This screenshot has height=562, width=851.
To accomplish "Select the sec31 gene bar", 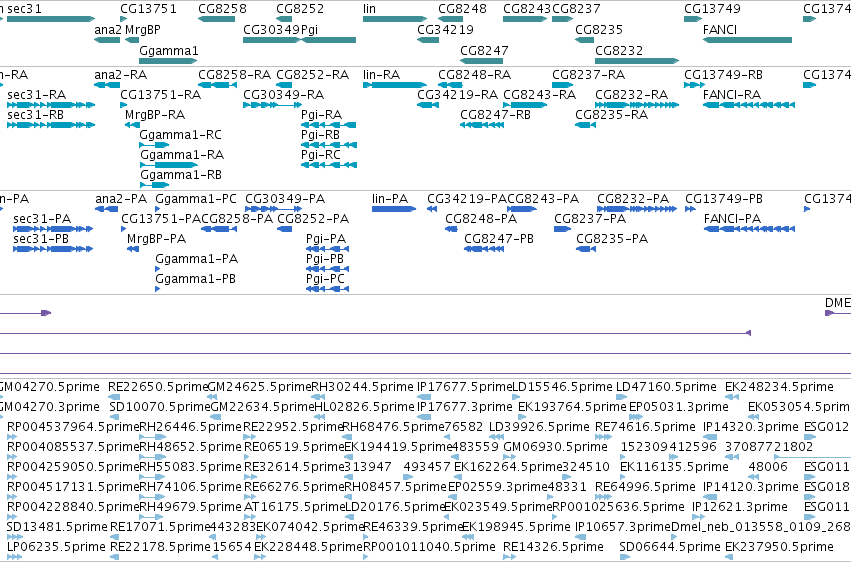I will [x=51, y=19].
